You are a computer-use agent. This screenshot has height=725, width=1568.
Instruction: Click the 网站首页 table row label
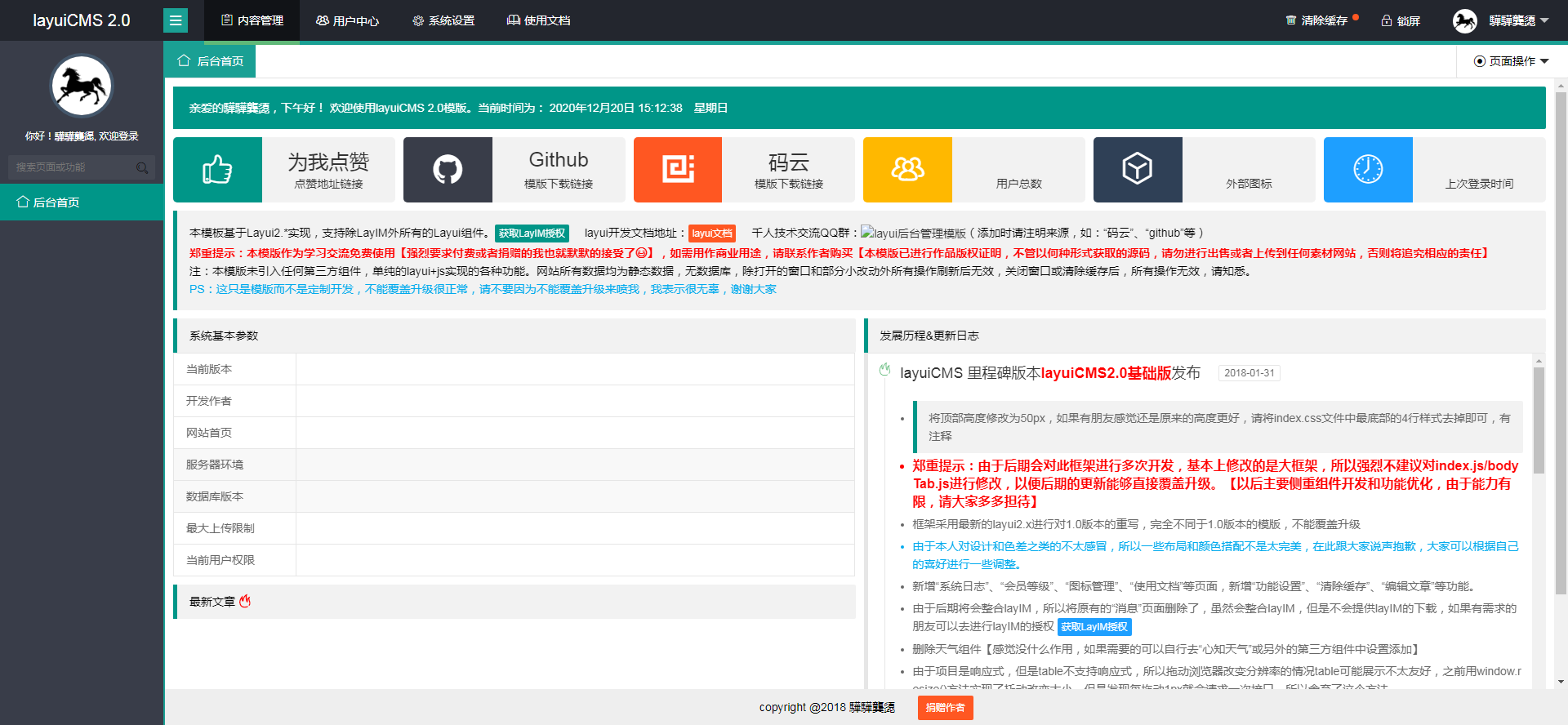coord(209,433)
